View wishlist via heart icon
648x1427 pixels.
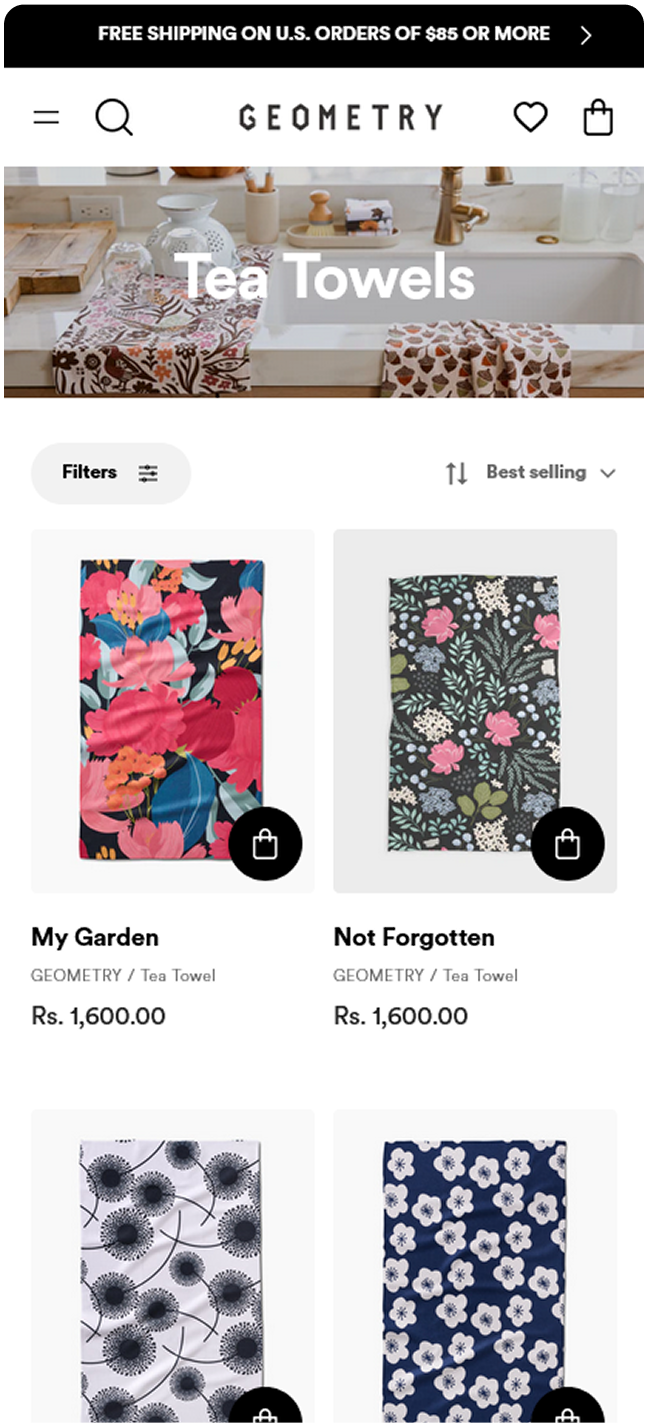pos(530,118)
